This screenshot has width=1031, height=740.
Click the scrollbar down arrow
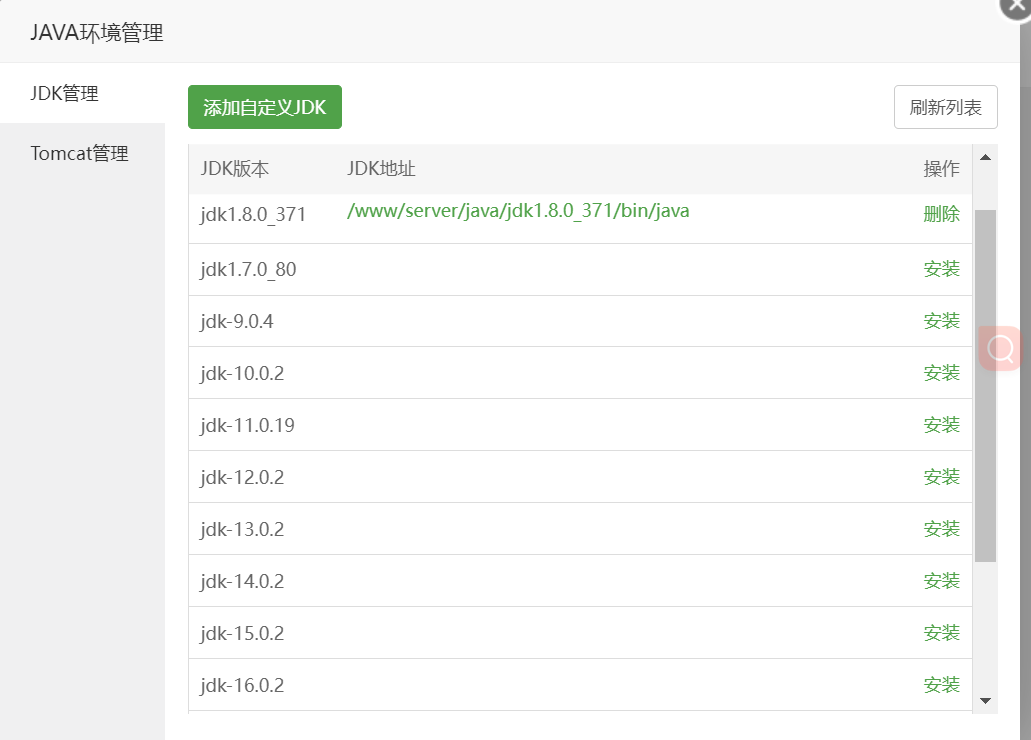click(985, 701)
